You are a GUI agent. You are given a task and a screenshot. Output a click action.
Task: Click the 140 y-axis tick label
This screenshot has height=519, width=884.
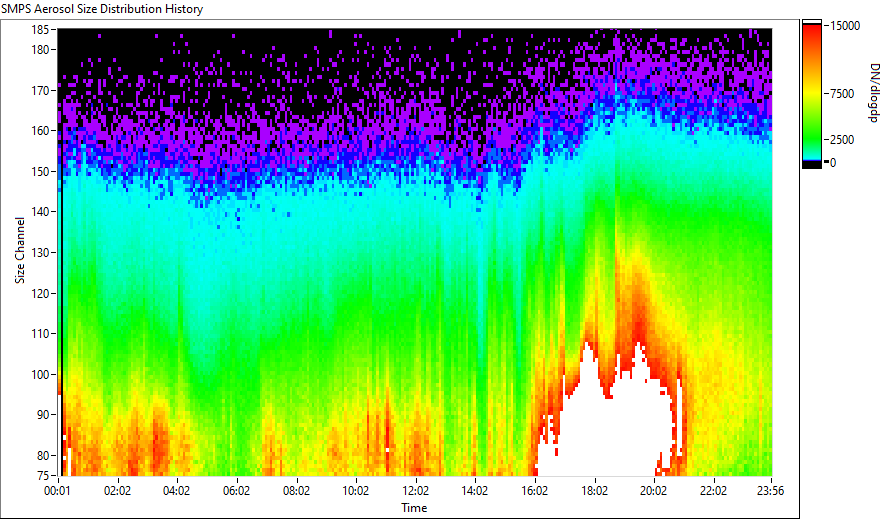40,212
